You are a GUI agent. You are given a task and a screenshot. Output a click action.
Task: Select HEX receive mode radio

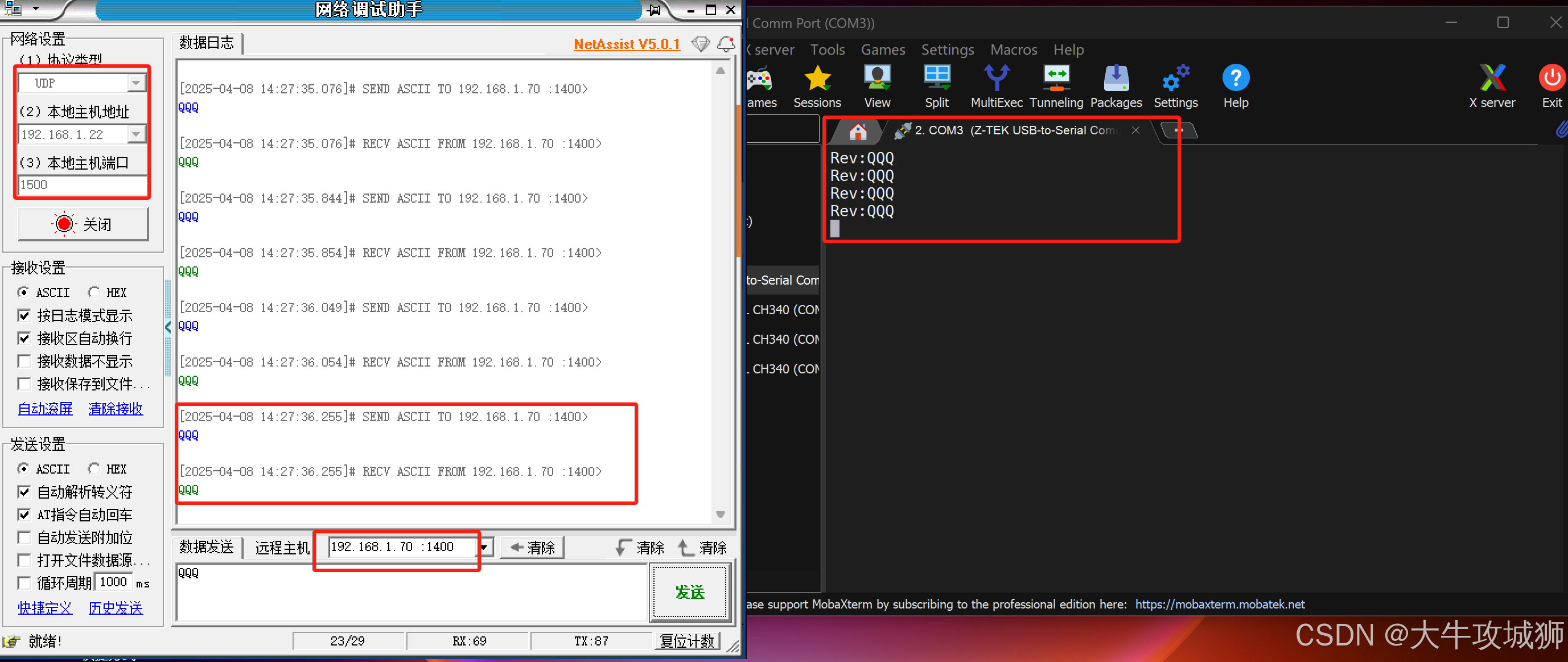pos(94,293)
